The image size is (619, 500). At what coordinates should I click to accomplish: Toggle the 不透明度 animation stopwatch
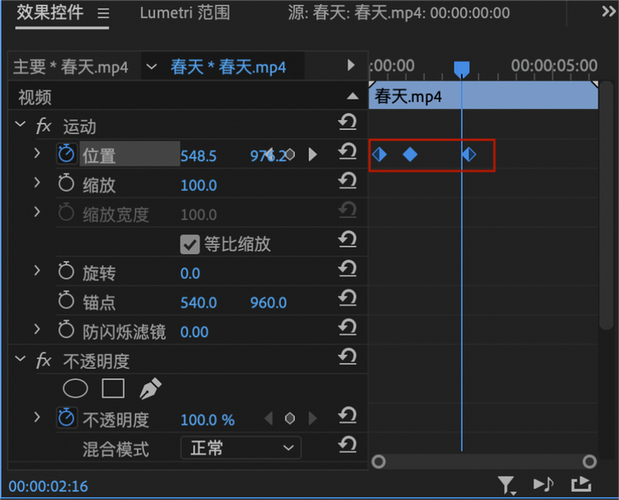(66, 418)
